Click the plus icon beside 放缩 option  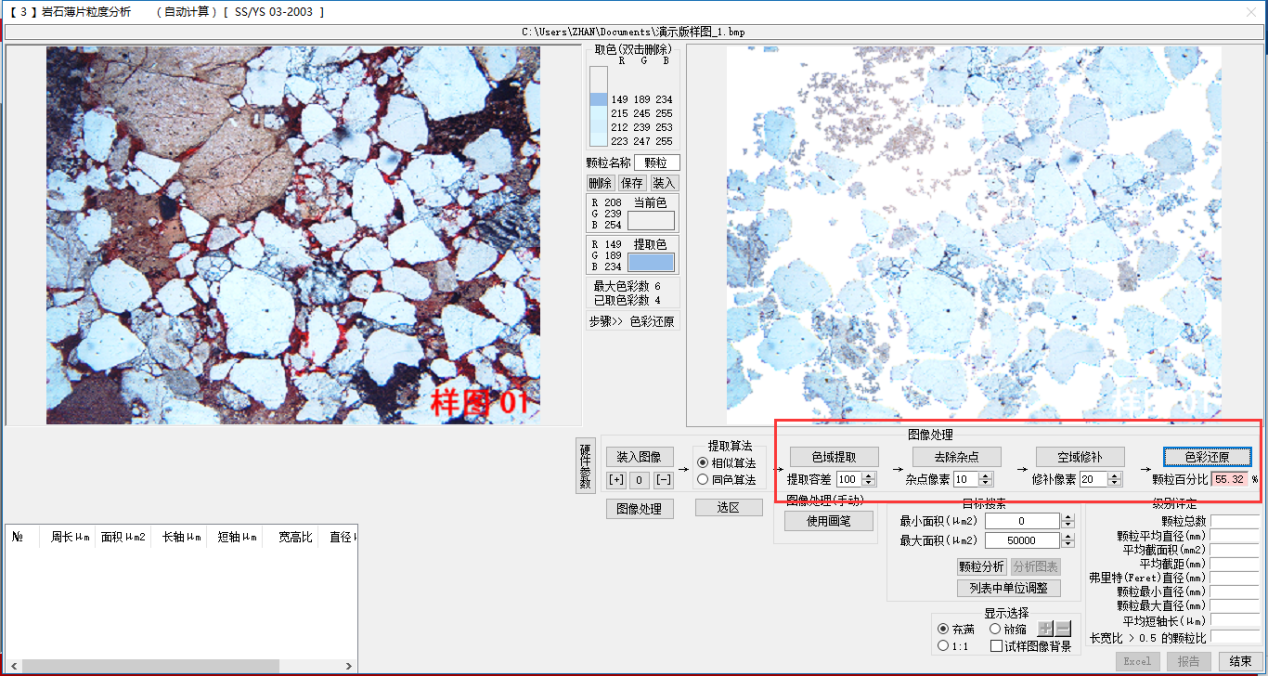[x=1045, y=629]
